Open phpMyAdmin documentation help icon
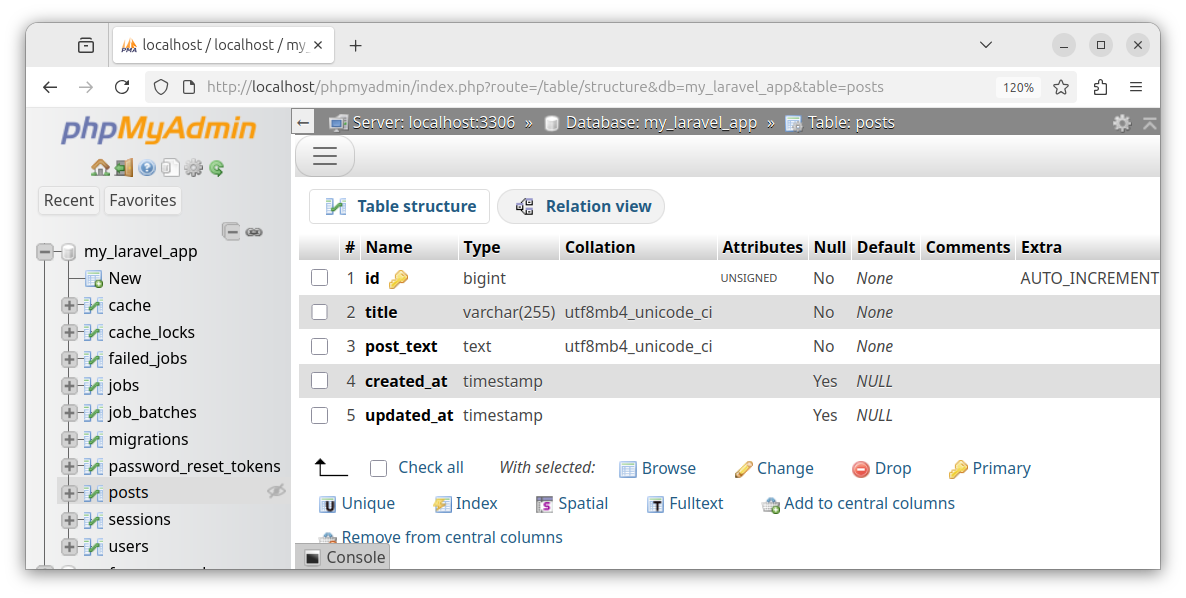 click(x=147, y=168)
